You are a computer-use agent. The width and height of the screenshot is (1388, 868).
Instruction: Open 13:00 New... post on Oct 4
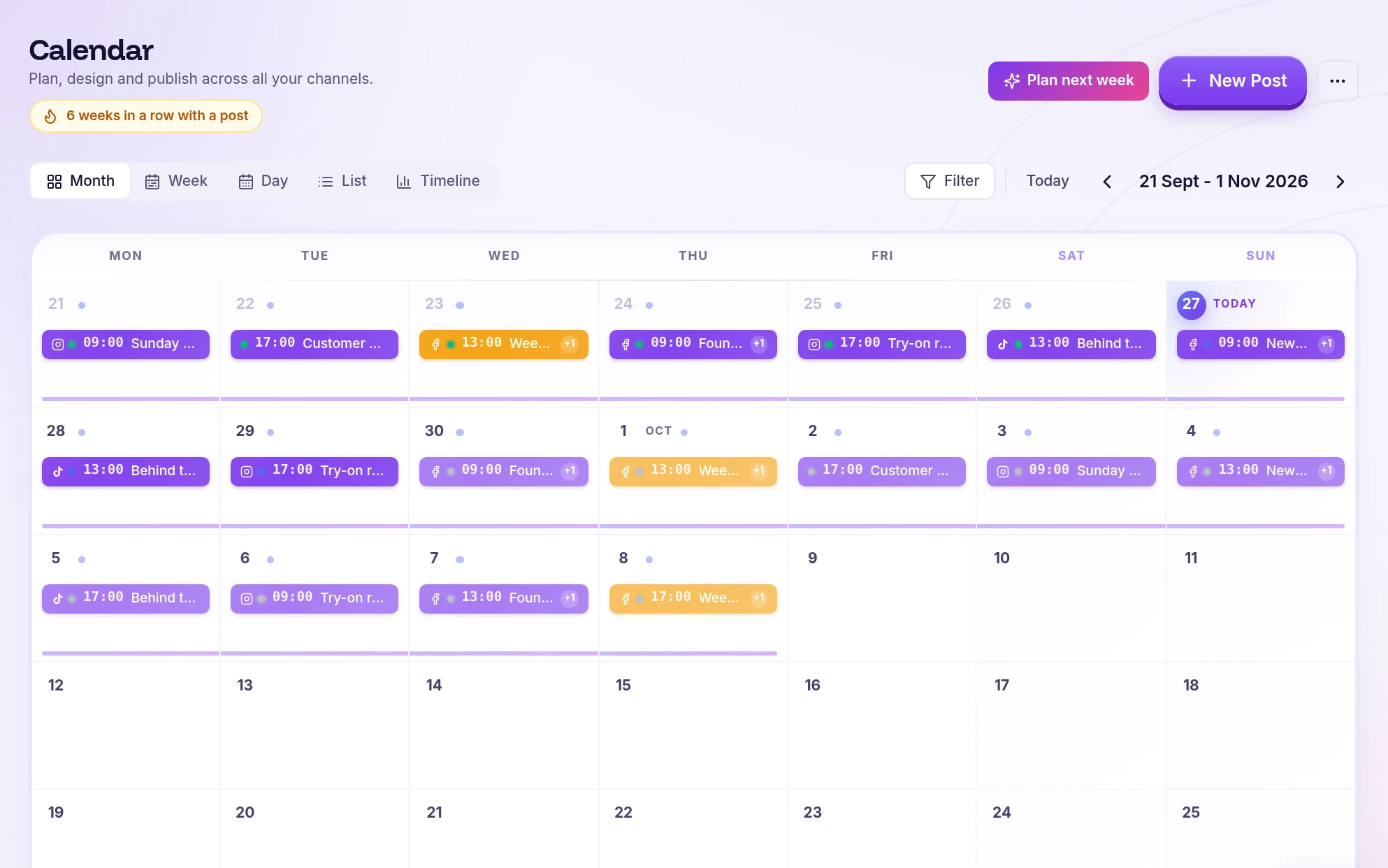1261,471
